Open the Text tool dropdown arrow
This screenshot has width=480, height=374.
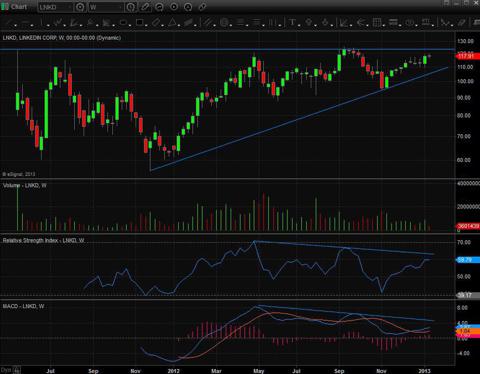click(299, 25)
